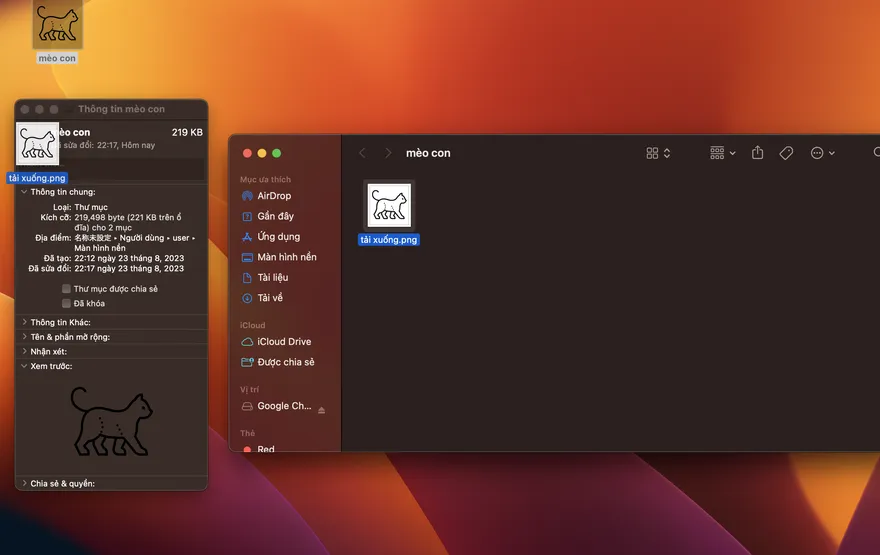Image resolution: width=880 pixels, height=555 pixels.
Task: Open Gần đây in the Finder sidebar
Action: (x=275, y=216)
